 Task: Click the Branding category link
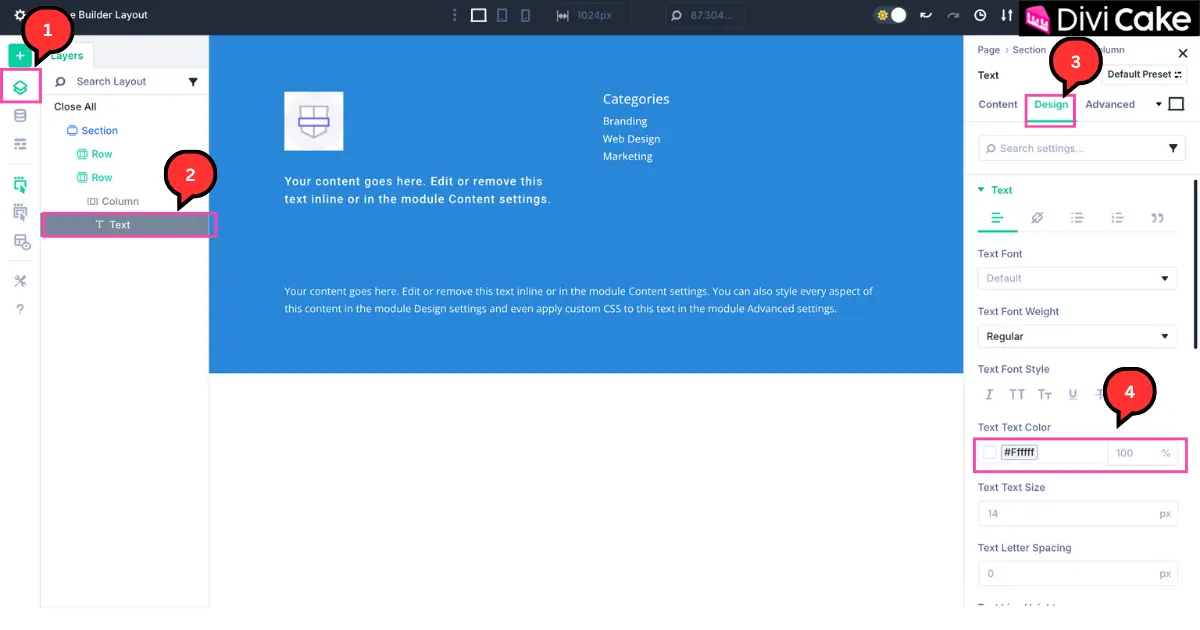pyautogui.click(x=625, y=121)
